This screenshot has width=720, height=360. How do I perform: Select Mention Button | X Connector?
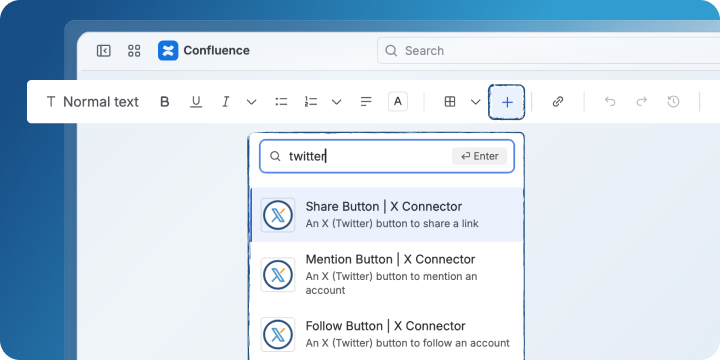[x=387, y=275]
